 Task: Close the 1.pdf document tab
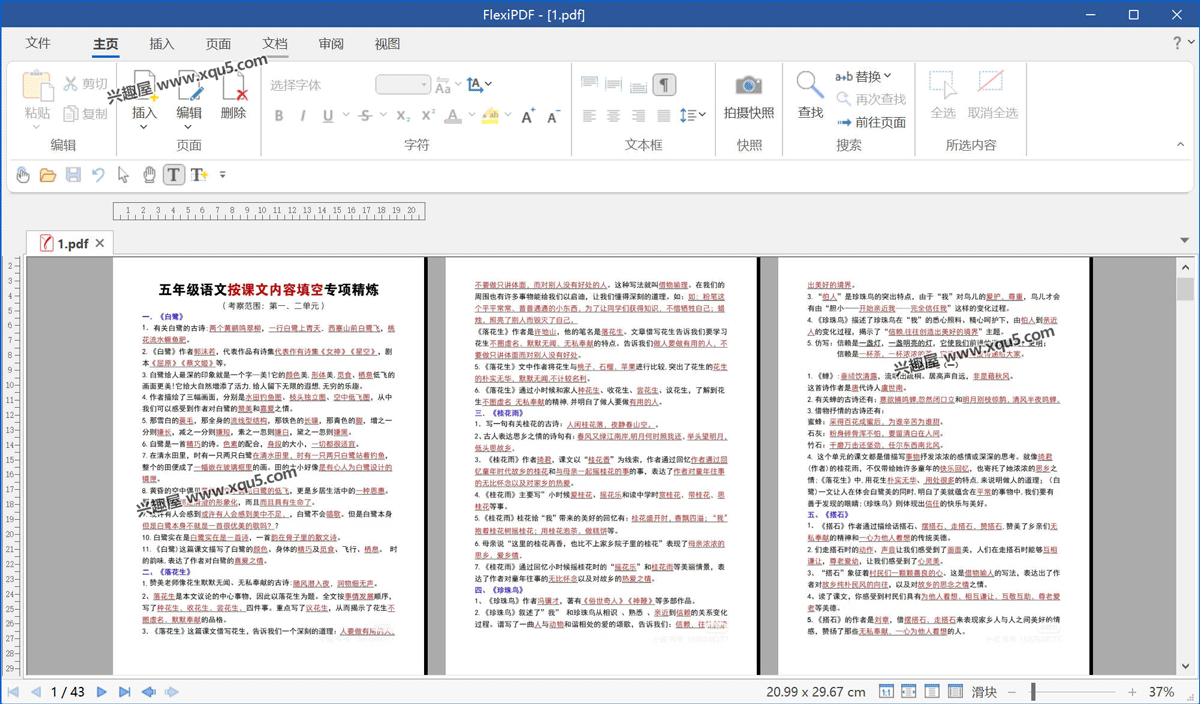(102, 243)
